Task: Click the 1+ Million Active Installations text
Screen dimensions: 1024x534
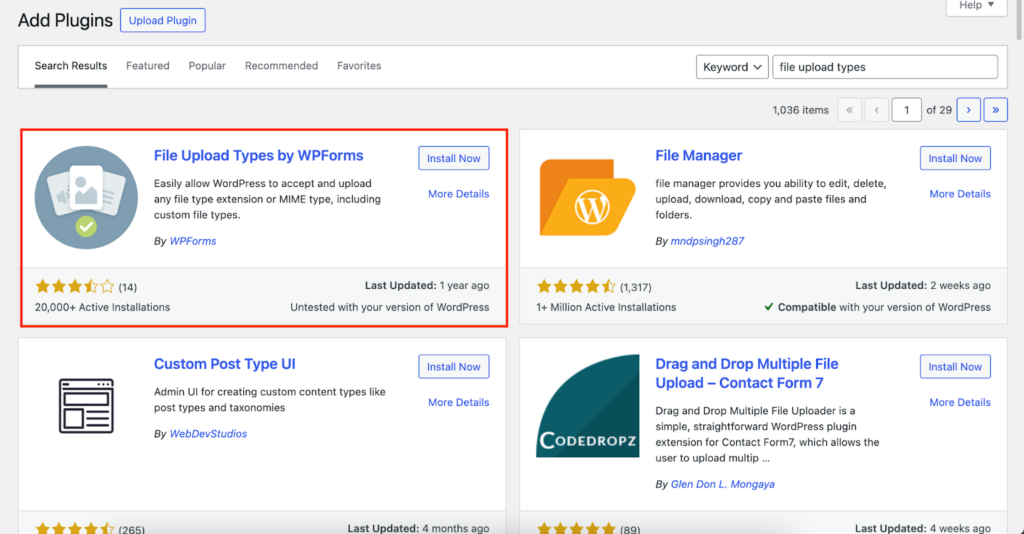Action: (606, 307)
